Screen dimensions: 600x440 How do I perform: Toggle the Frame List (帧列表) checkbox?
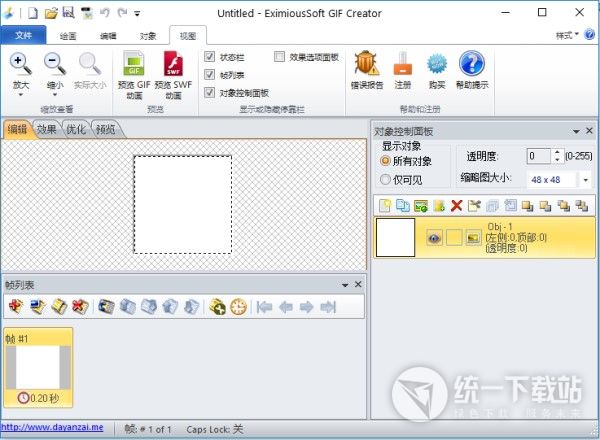209,74
